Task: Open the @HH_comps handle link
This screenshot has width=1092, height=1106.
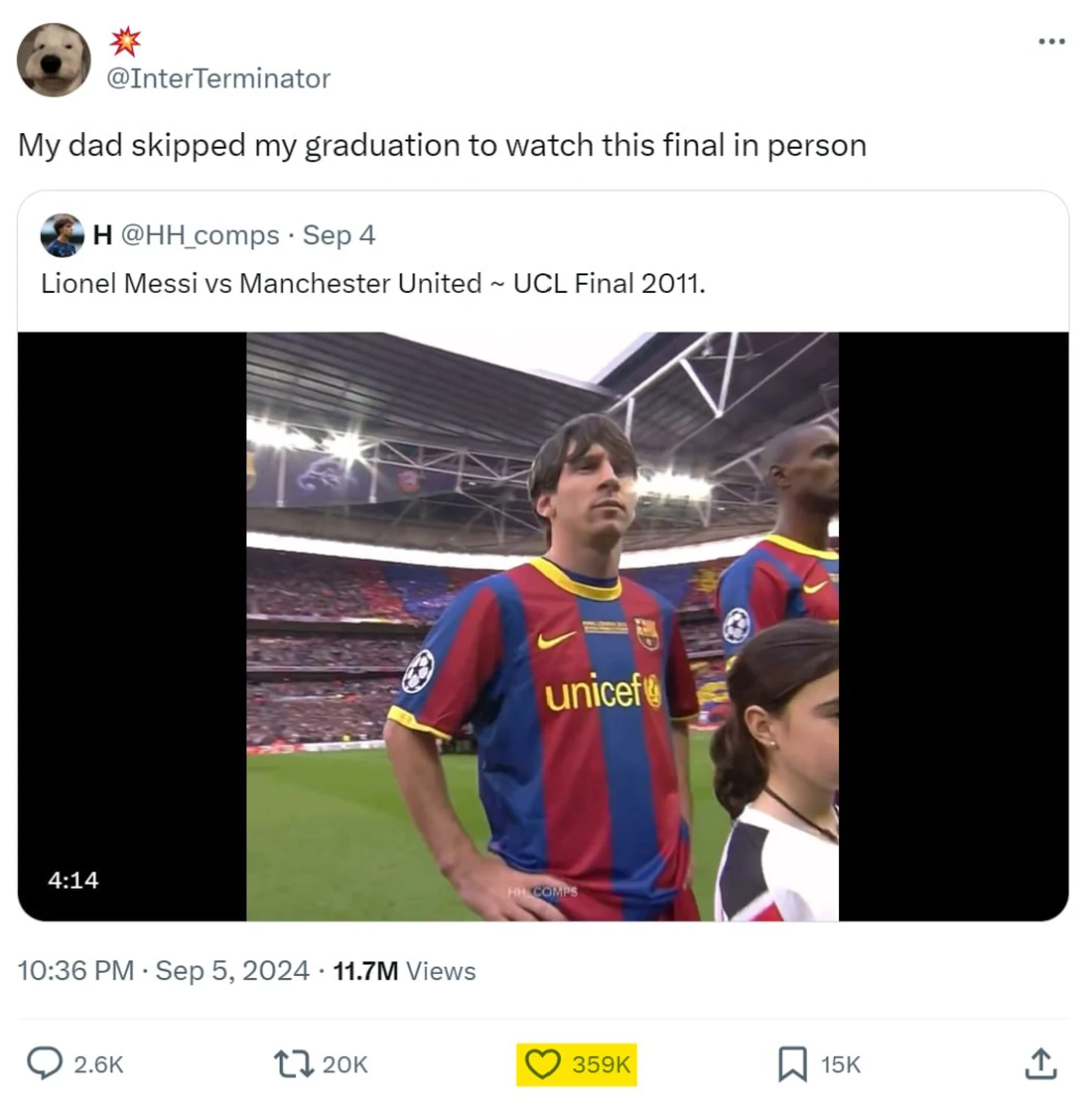Action: (x=200, y=235)
